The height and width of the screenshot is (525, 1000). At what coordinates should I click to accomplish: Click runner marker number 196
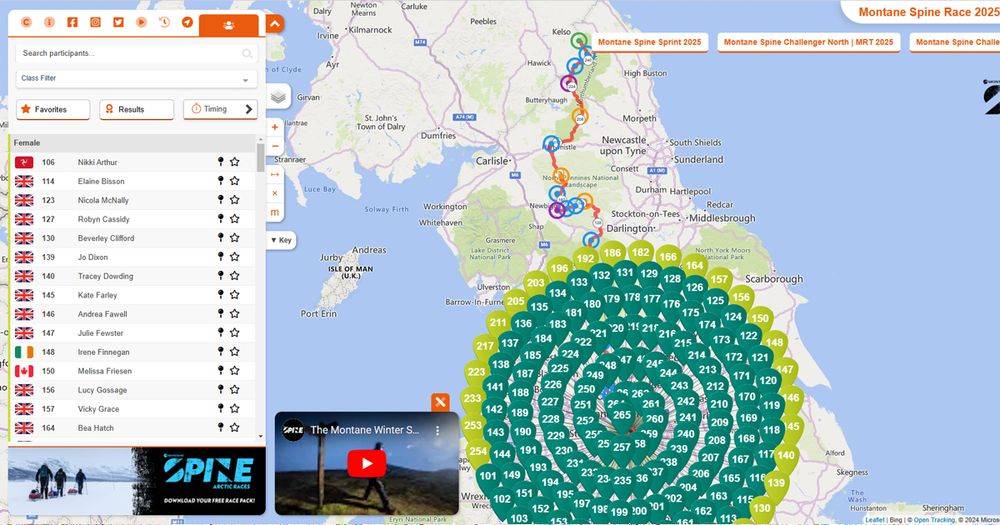point(559,269)
